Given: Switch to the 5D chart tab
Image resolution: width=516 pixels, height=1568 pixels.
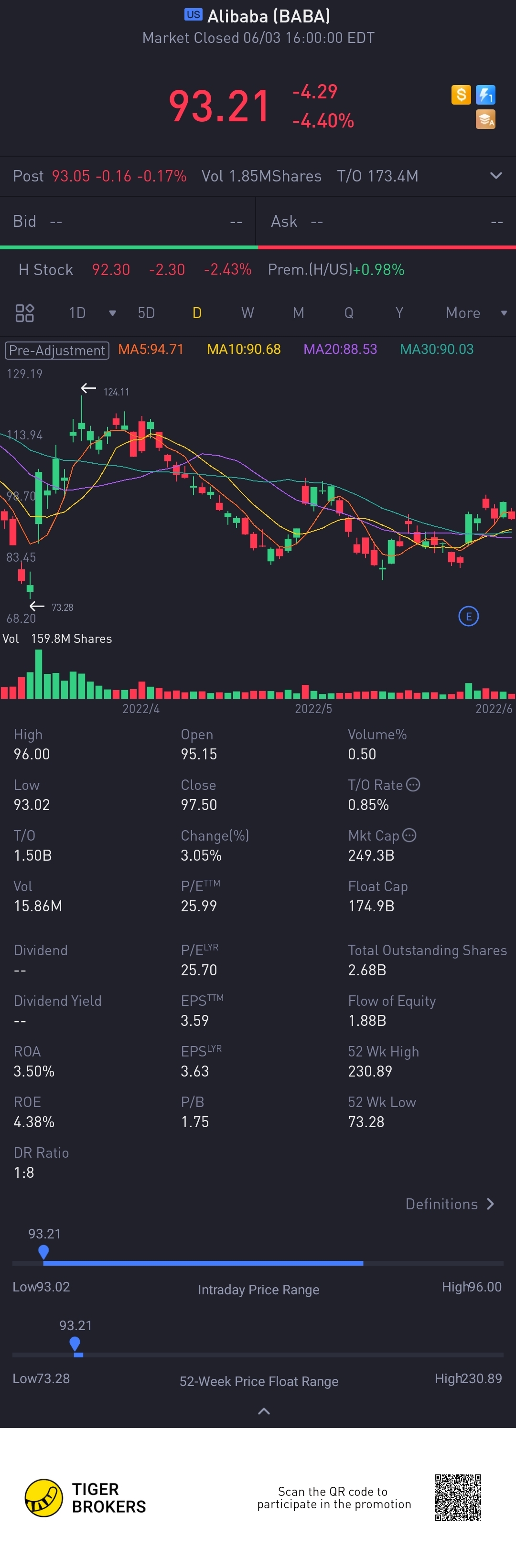Looking at the screenshot, I should 146,313.
